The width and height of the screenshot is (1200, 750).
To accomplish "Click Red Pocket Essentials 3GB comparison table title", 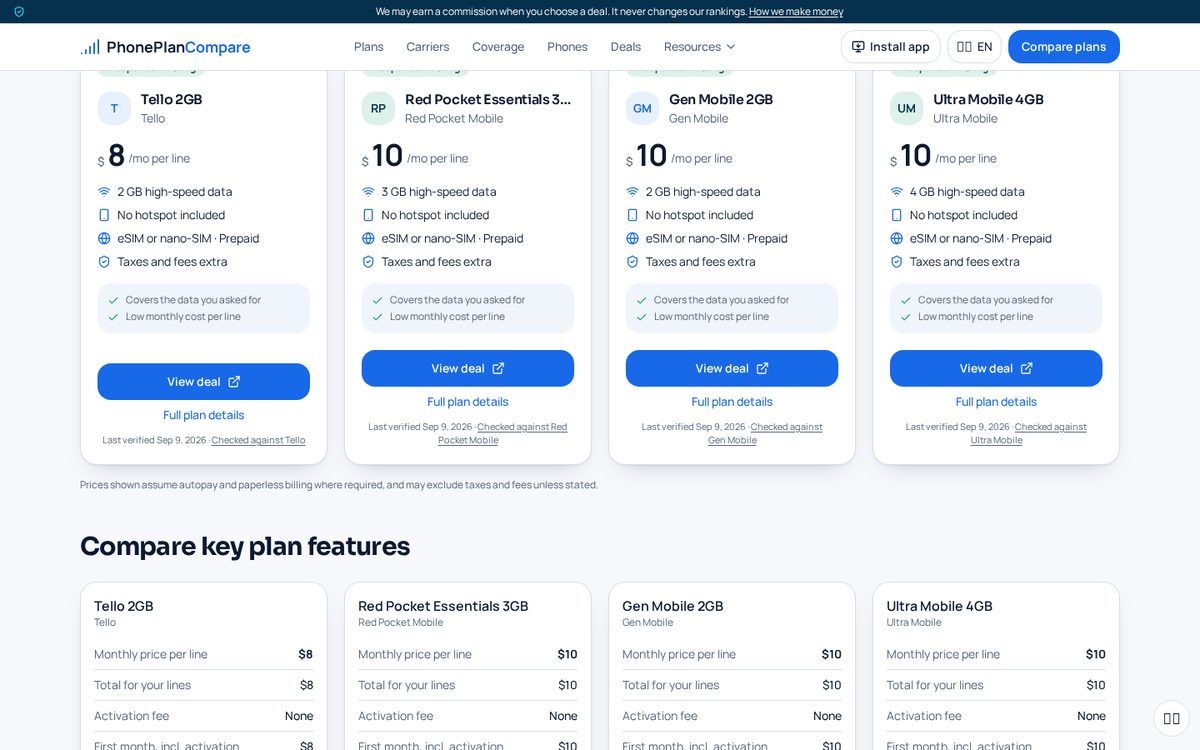I will point(443,606).
